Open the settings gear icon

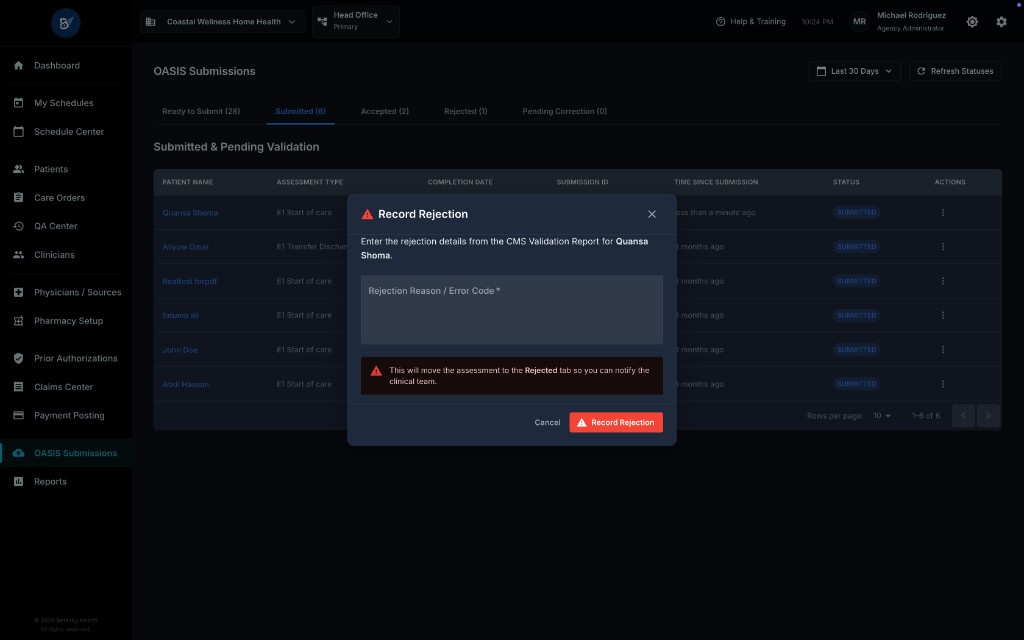coord(1001,22)
